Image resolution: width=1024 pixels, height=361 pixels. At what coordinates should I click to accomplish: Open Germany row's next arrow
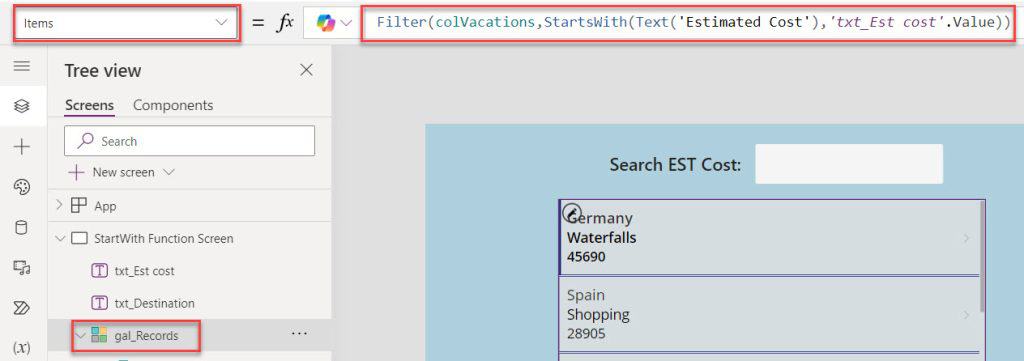tap(967, 239)
